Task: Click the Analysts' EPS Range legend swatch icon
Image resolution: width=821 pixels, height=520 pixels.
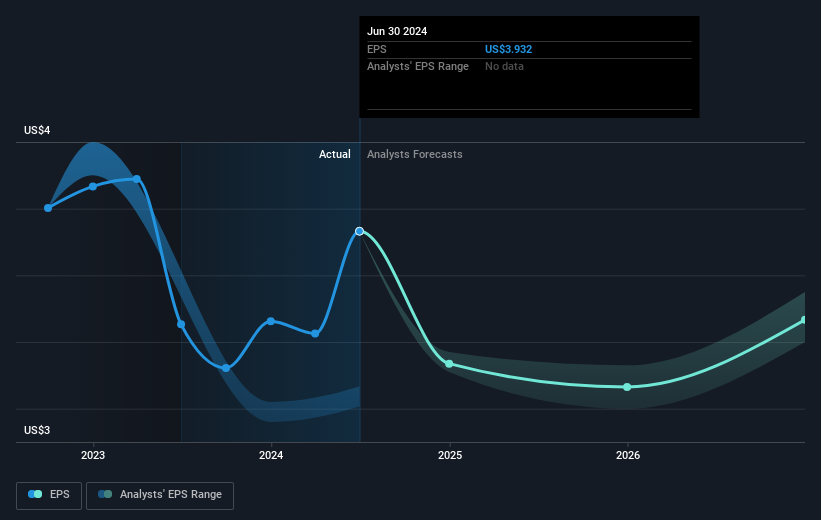Action: point(105,494)
